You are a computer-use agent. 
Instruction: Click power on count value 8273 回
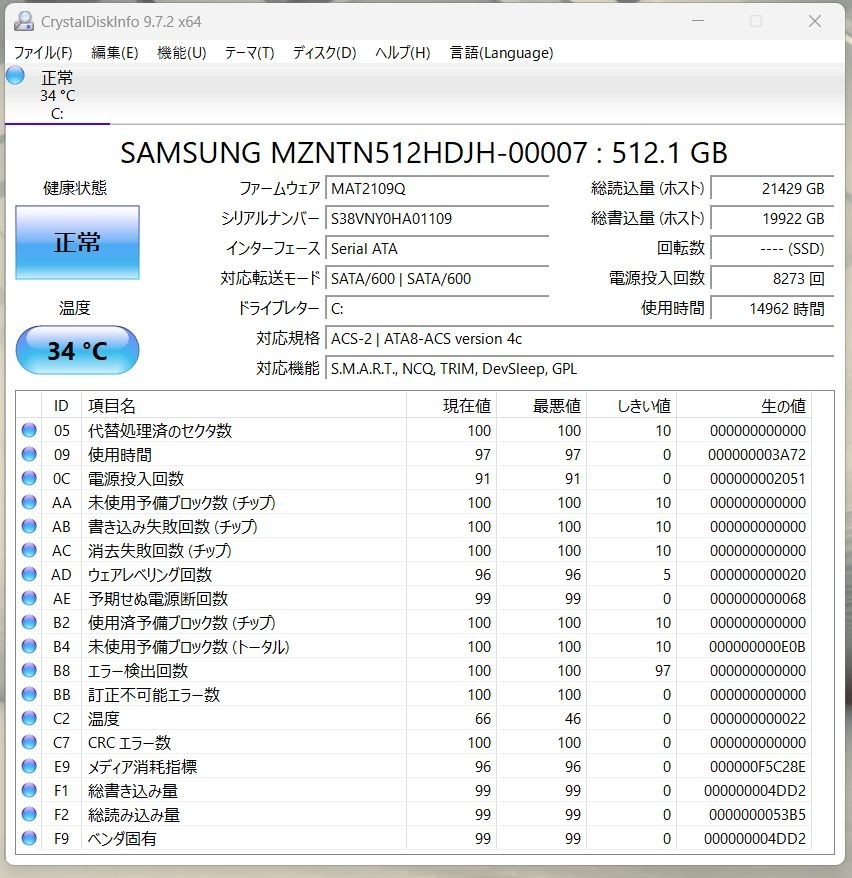click(x=772, y=278)
